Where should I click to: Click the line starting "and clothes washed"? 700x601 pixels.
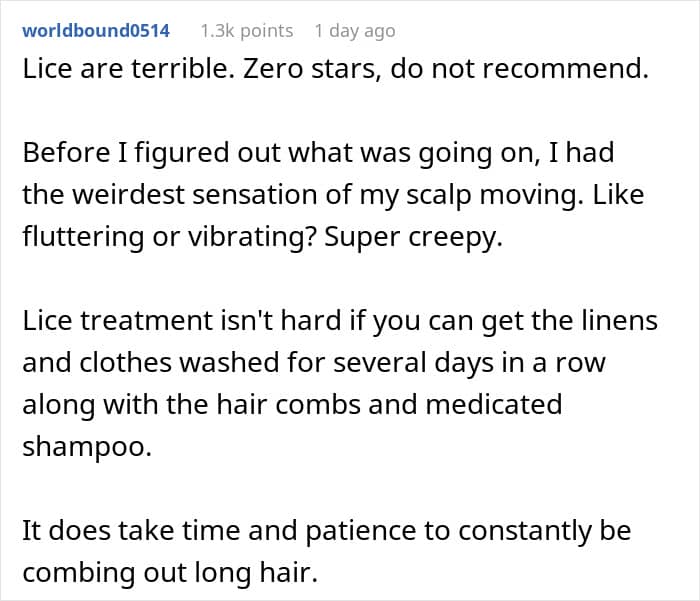pos(313,362)
